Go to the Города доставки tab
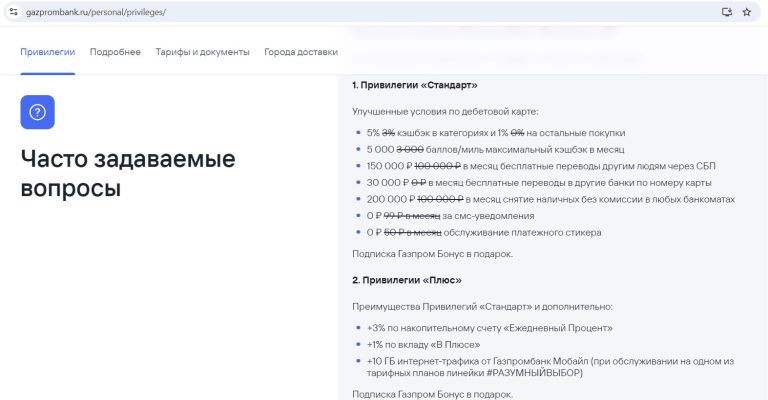The width and height of the screenshot is (768, 400). pos(301,52)
